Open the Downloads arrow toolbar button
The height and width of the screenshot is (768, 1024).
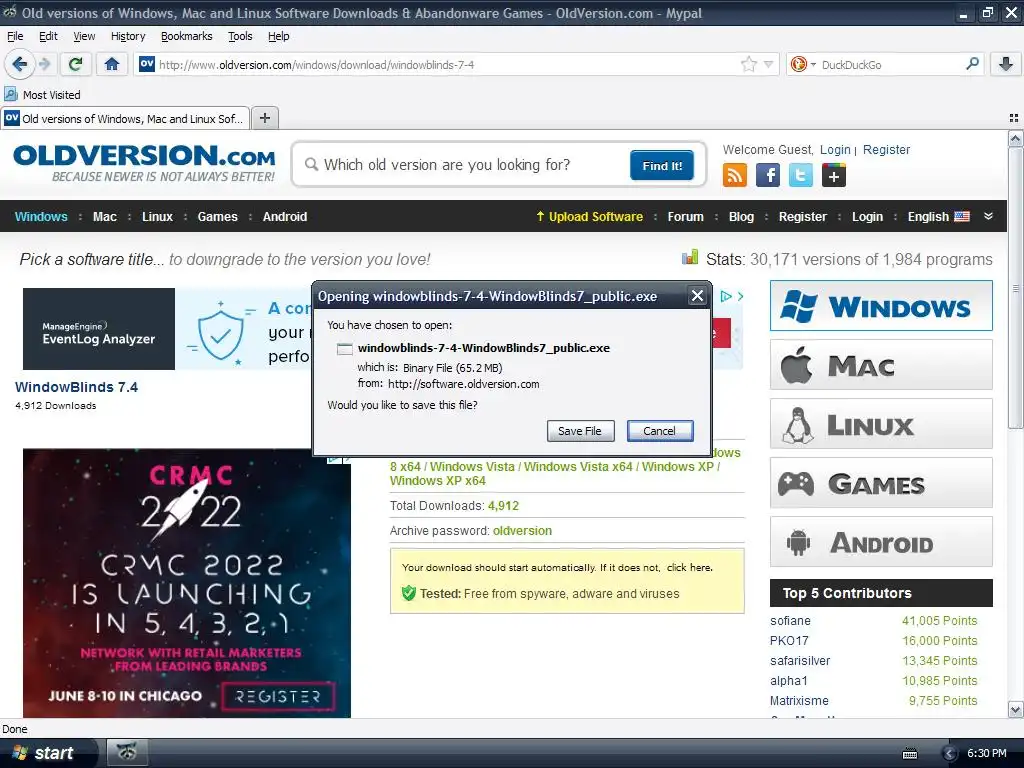coord(1006,64)
